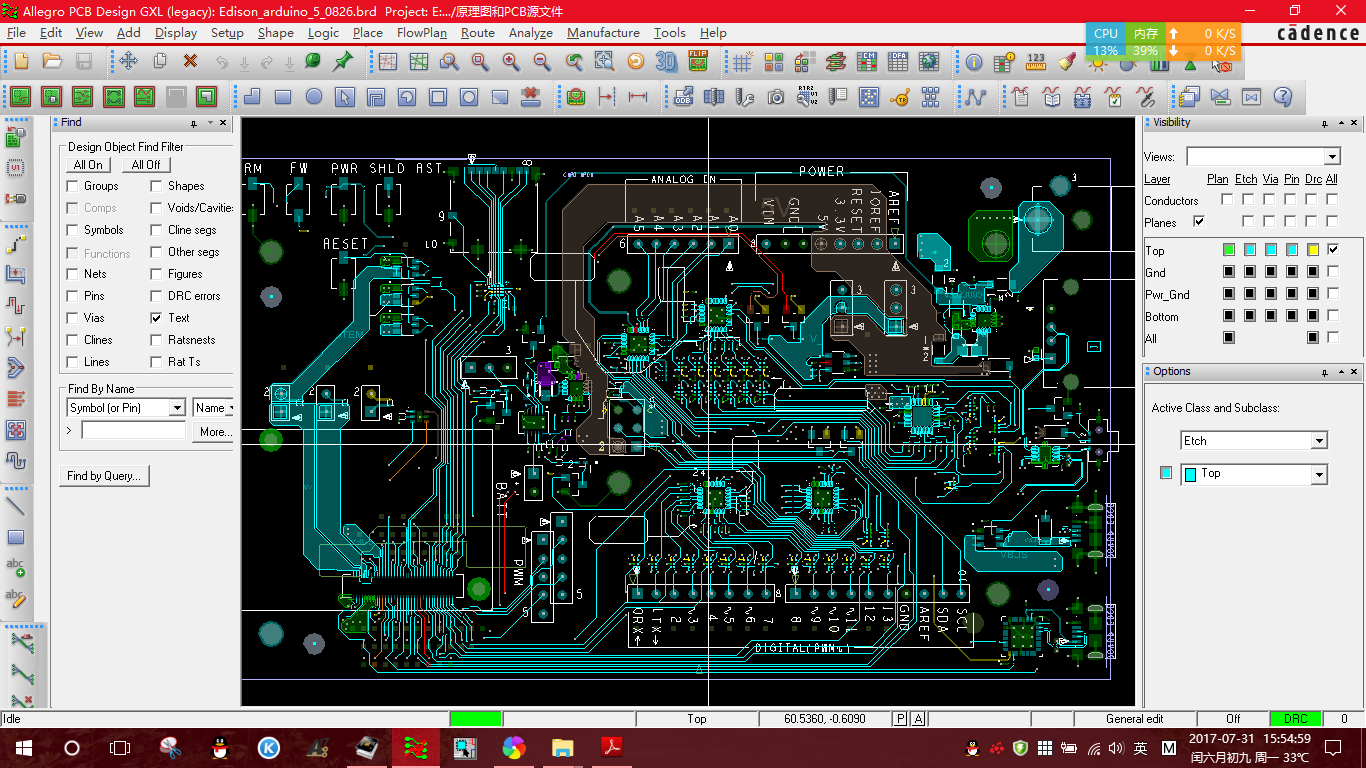Open the Etch active class dropdown
The image size is (1366, 768).
[x=1319, y=441]
